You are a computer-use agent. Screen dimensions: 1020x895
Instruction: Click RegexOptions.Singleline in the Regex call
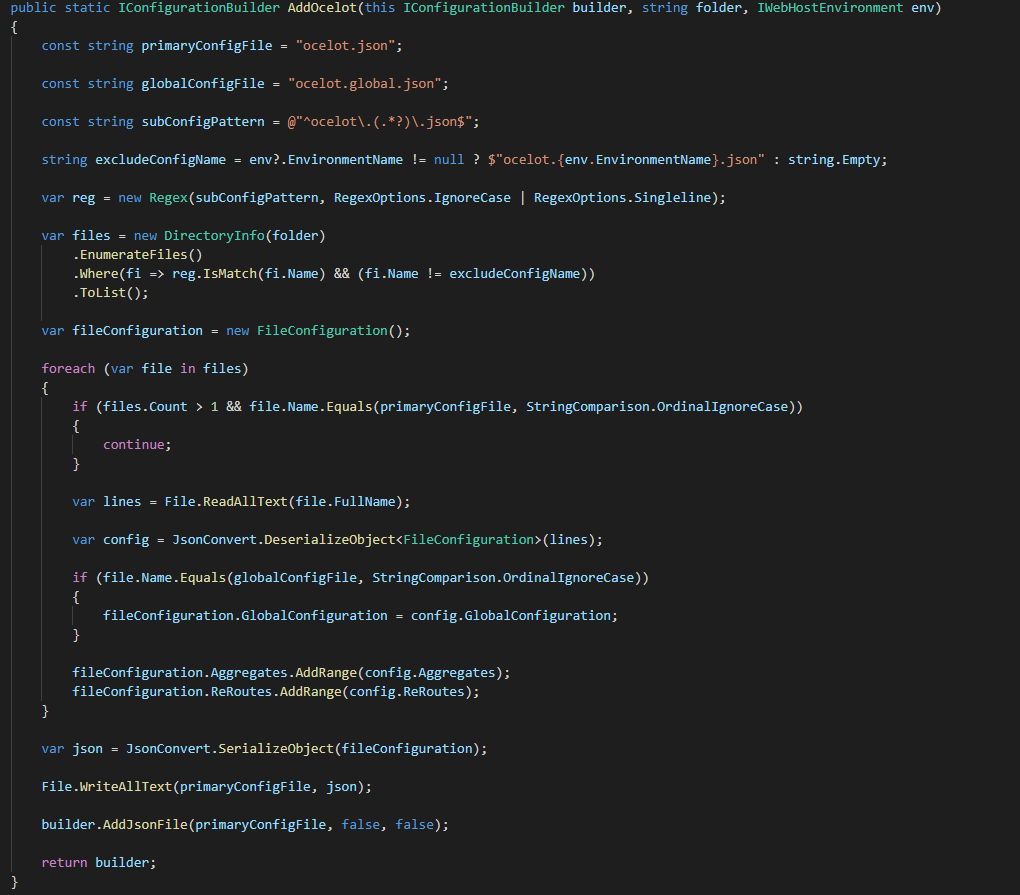pyautogui.click(x=623, y=197)
